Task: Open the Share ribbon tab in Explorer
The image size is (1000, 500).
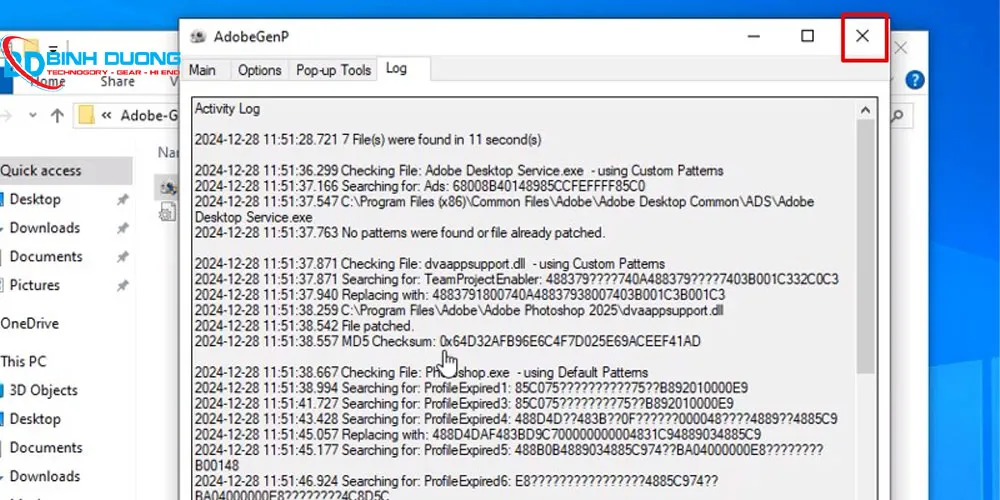Action: [117, 82]
